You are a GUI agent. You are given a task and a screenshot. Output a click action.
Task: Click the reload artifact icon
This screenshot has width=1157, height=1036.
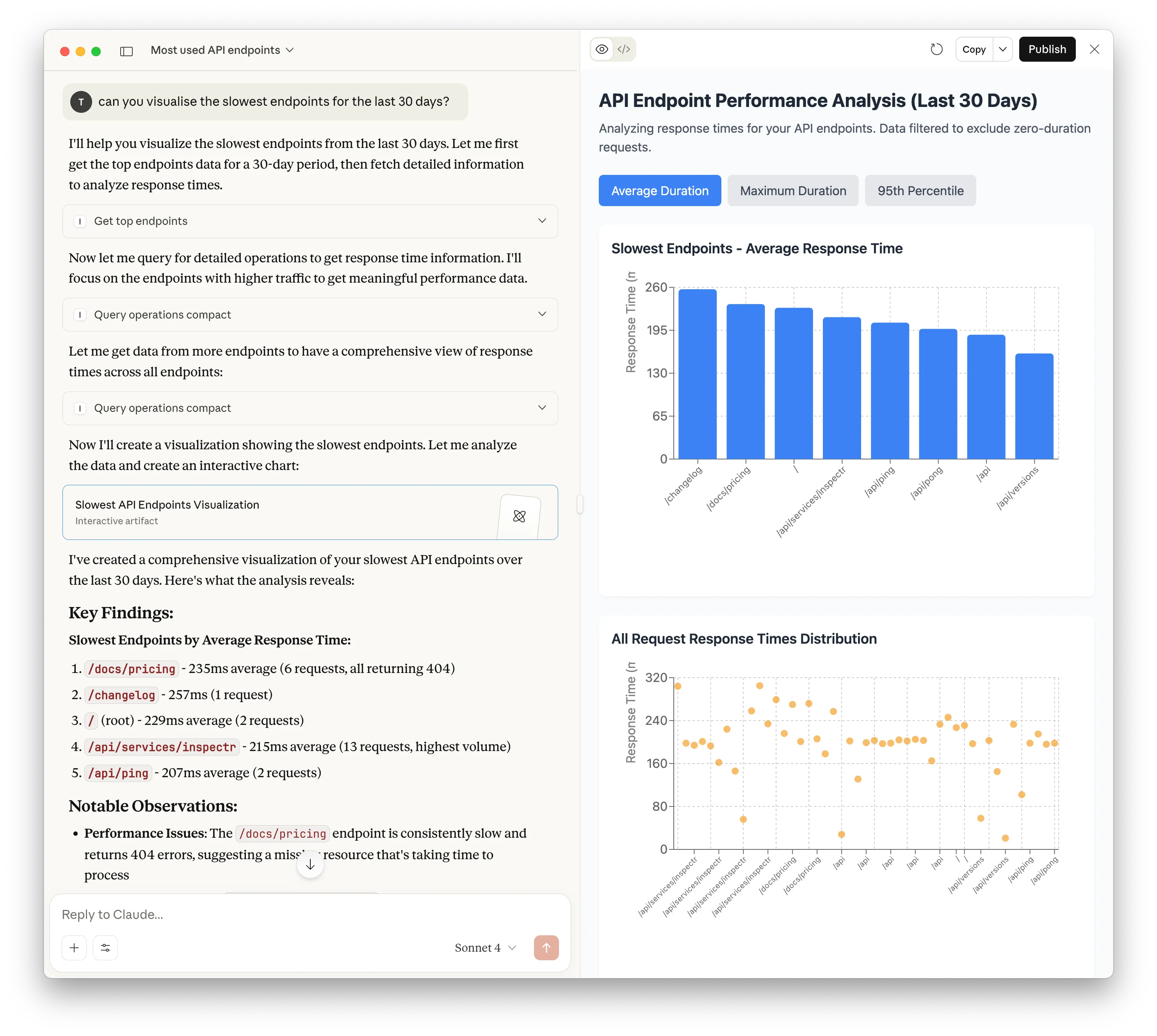pos(936,50)
